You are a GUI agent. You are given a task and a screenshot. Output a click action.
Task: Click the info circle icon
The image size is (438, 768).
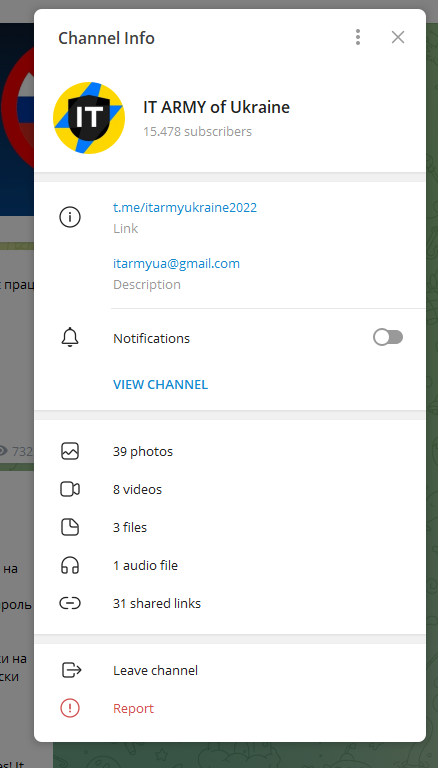[x=70, y=217]
